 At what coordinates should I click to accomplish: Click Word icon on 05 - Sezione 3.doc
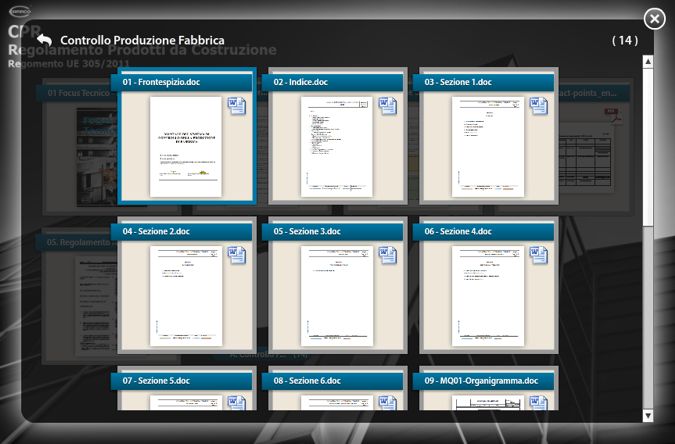tap(388, 256)
